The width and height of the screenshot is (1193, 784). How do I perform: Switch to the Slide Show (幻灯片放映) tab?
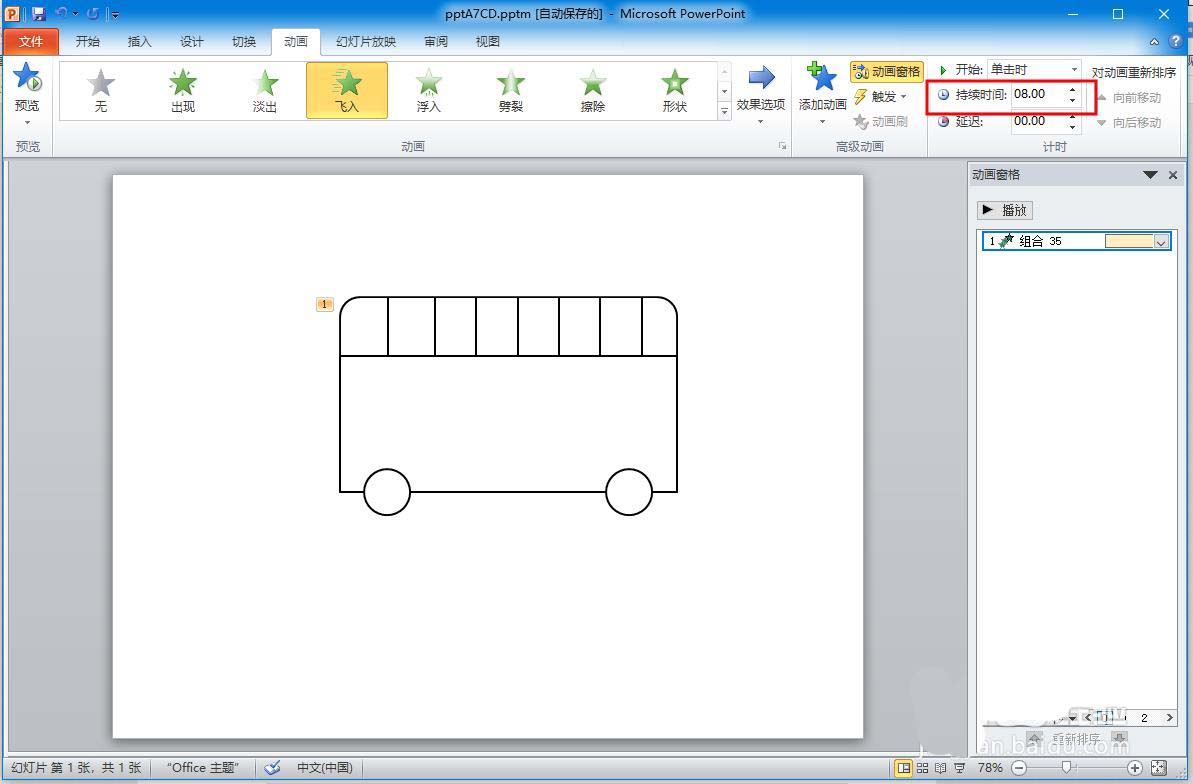point(366,41)
